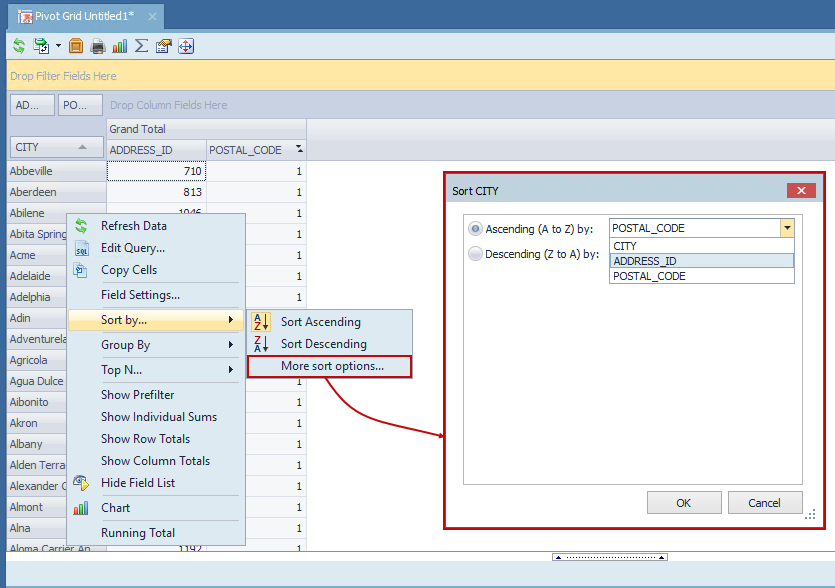This screenshot has width=835, height=588.
Task: Expand the Group By submenu
Action: 156,345
